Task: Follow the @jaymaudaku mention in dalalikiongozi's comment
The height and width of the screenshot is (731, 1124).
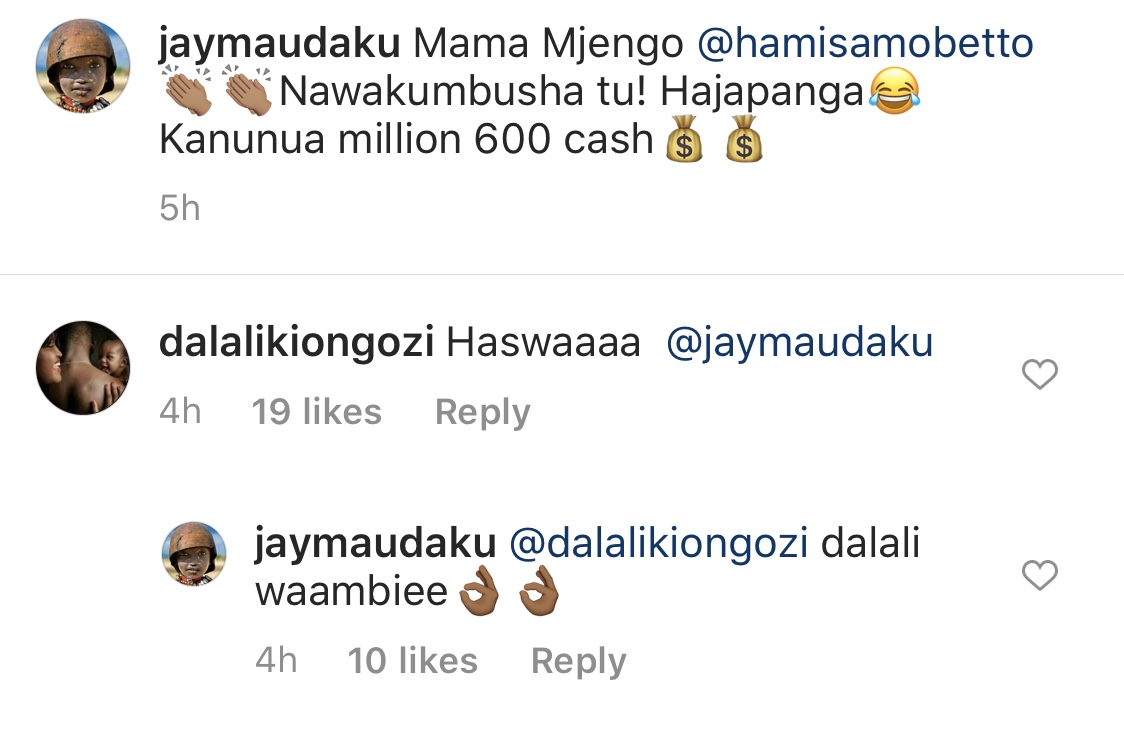Action: pyautogui.click(x=799, y=343)
